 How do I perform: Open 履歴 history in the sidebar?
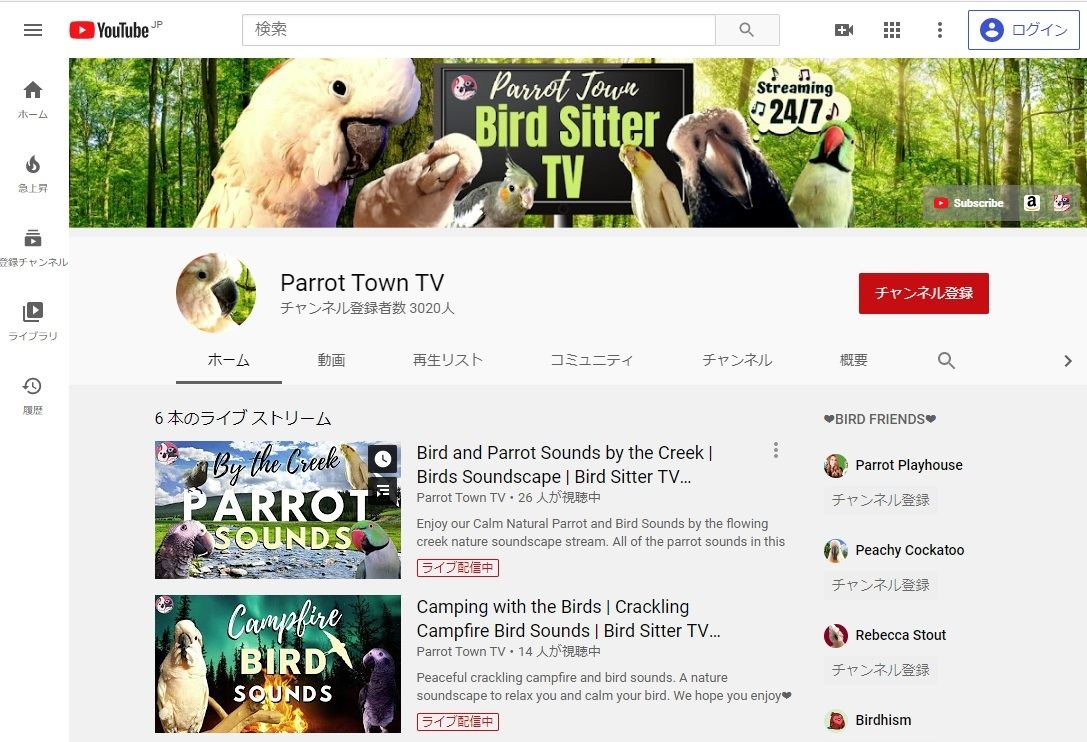click(33, 395)
